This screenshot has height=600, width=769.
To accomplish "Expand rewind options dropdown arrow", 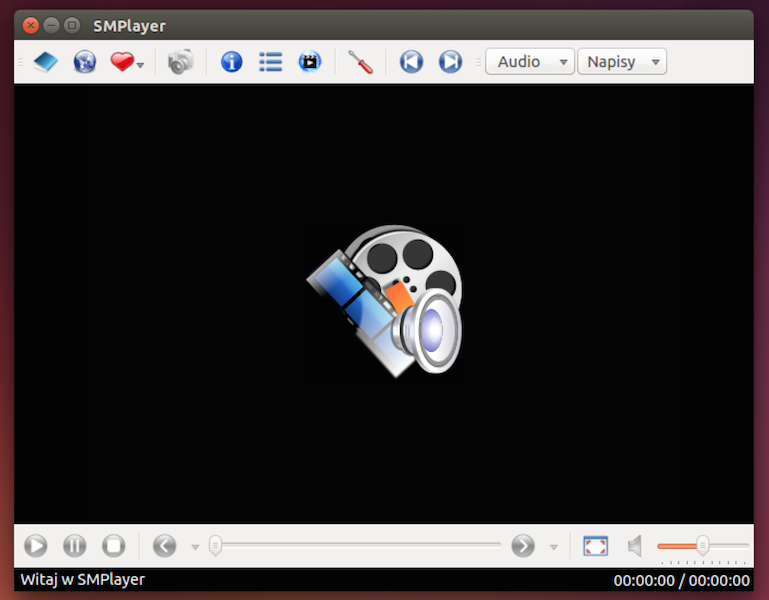I will 195,547.
